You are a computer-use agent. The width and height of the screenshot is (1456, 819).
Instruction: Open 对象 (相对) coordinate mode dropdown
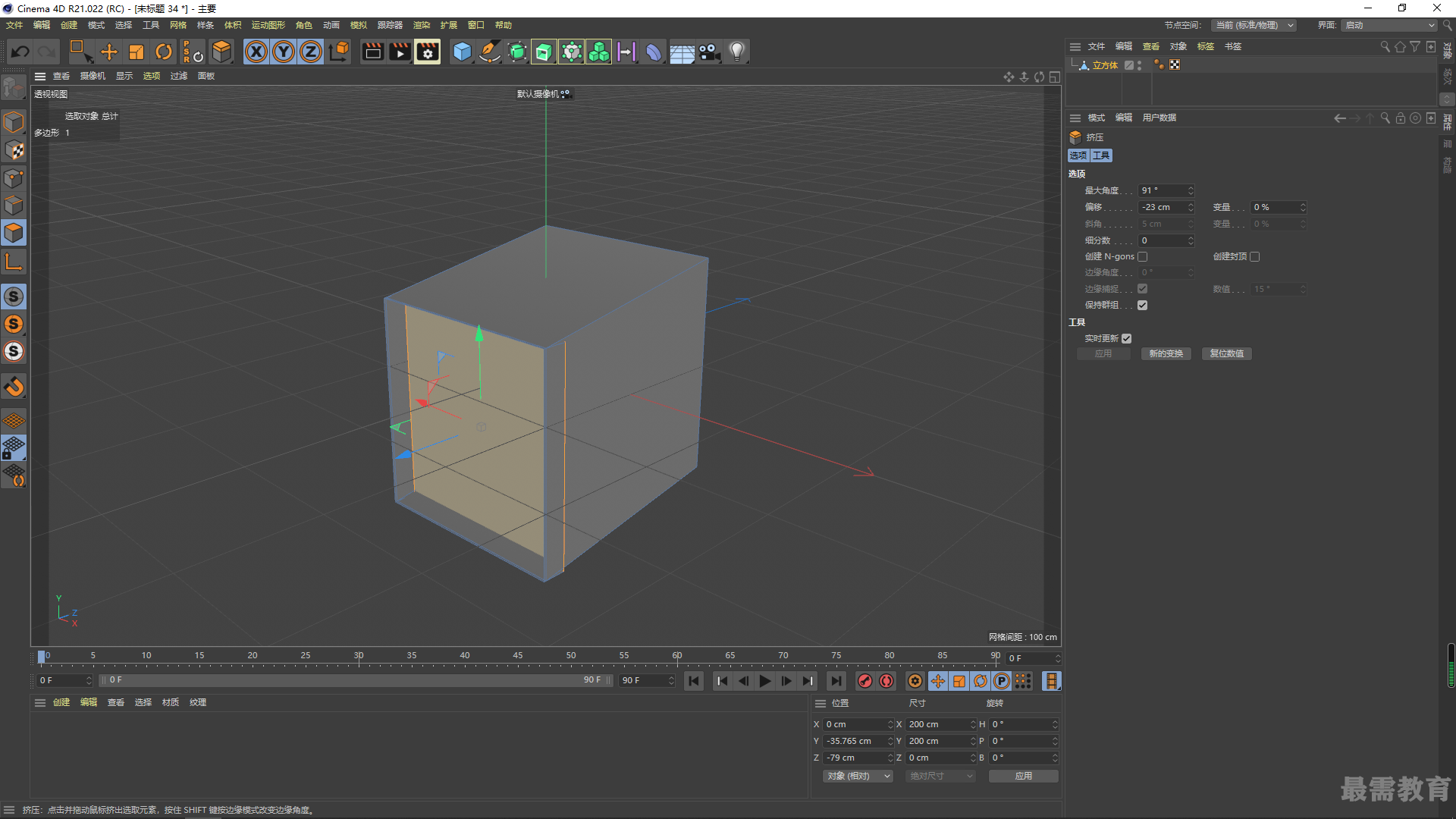coord(858,776)
